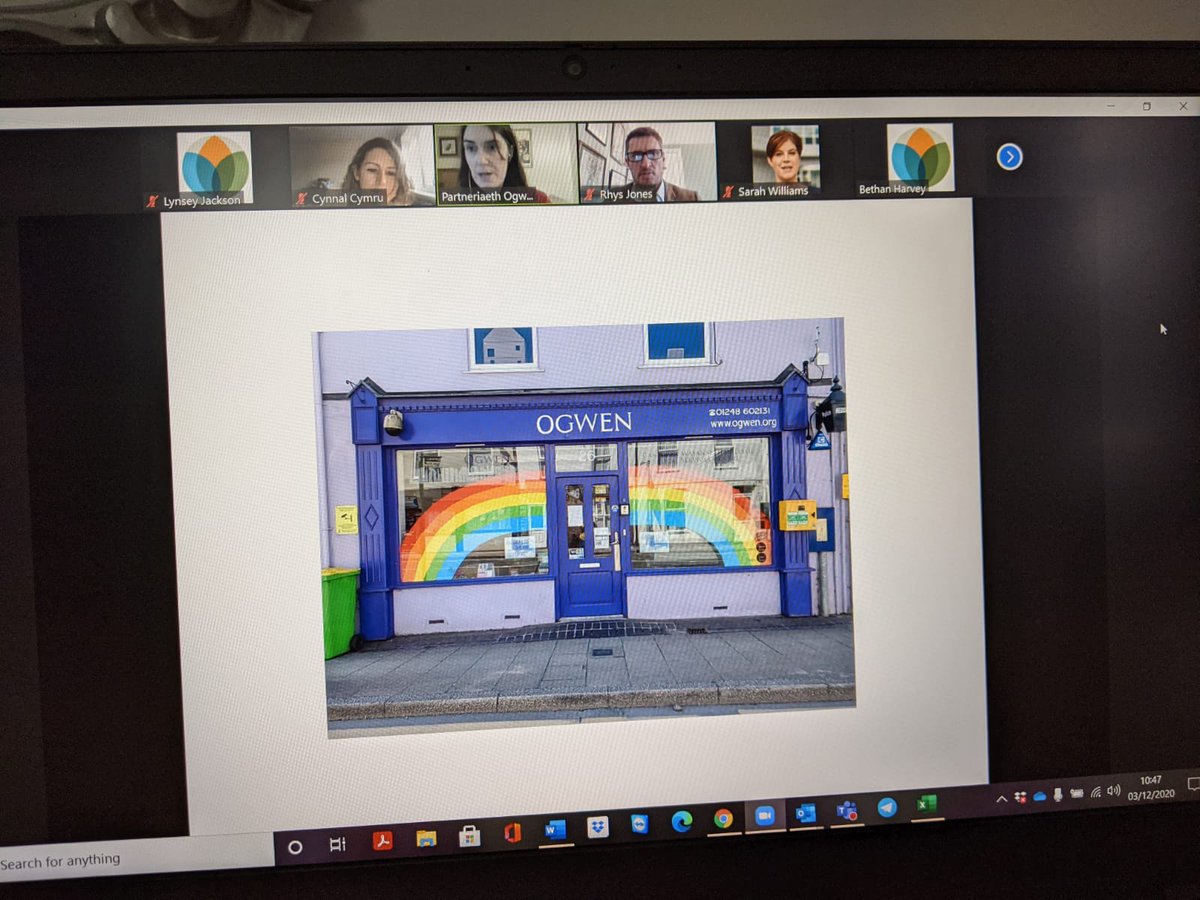Click the Zoom icon on the taskbar
The width and height of the screenshot is (1200, 900).
click(765, 815)
